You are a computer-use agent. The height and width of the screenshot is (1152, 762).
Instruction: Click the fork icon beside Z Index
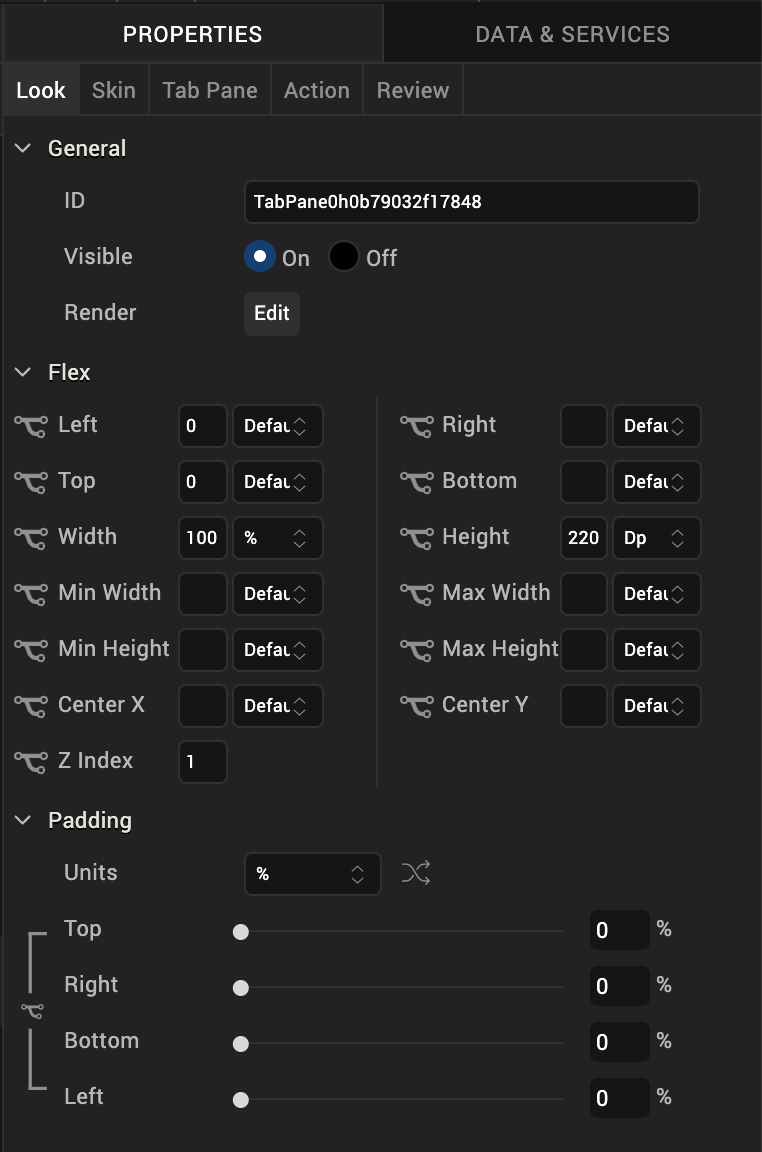pyautogui.click(x=30, y=762)
